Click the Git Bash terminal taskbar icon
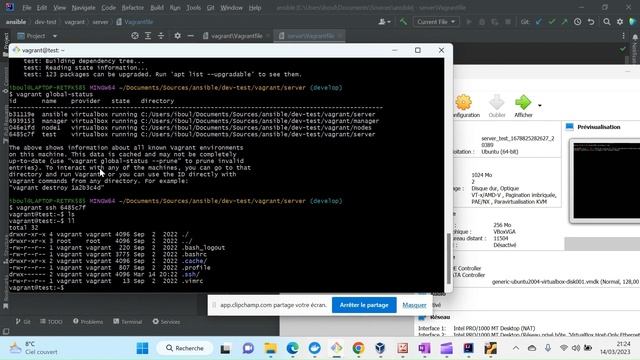This screenshot has width=640, height=360. 336,348
